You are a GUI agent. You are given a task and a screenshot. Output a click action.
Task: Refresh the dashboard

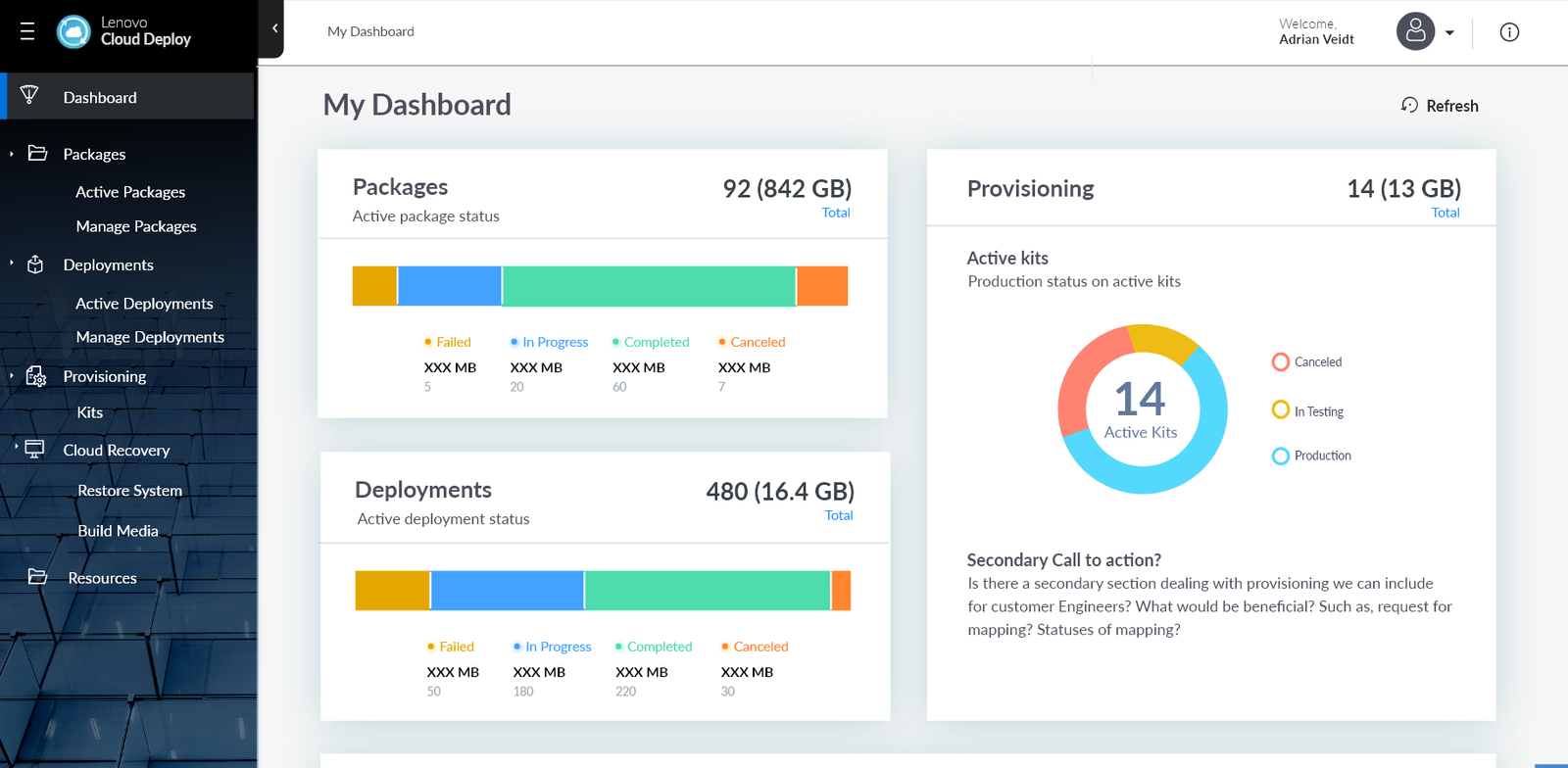coord(1440,106)
